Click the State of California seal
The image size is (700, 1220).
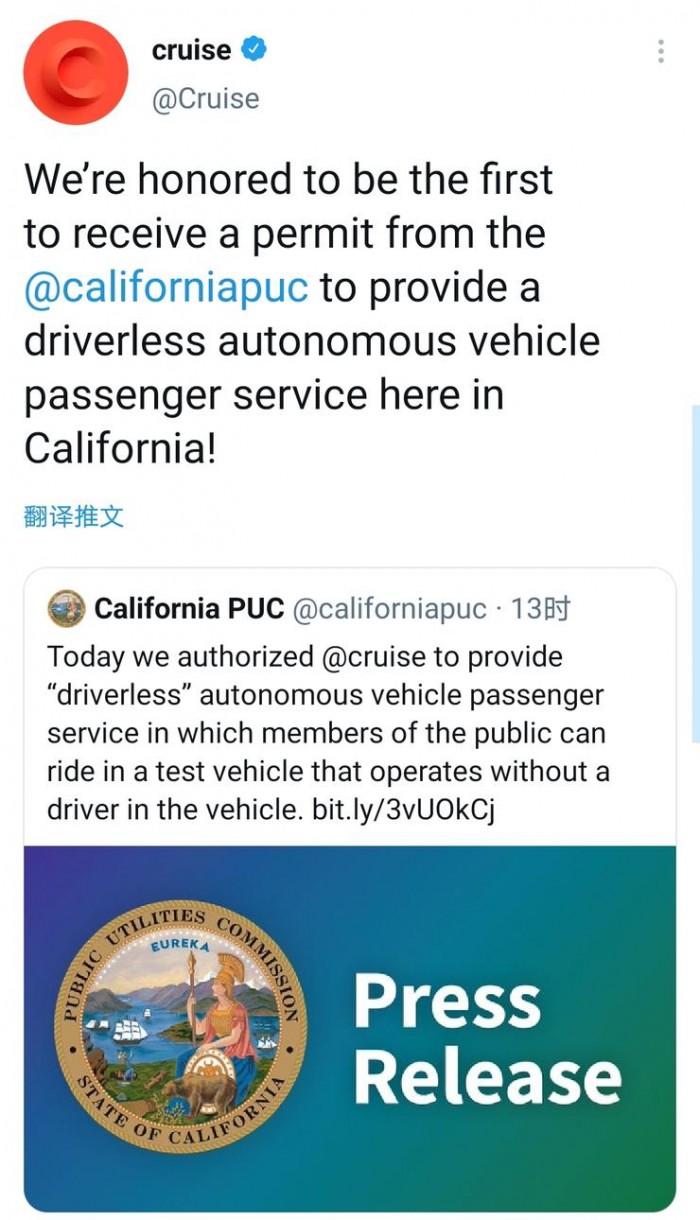(181, 1030)
